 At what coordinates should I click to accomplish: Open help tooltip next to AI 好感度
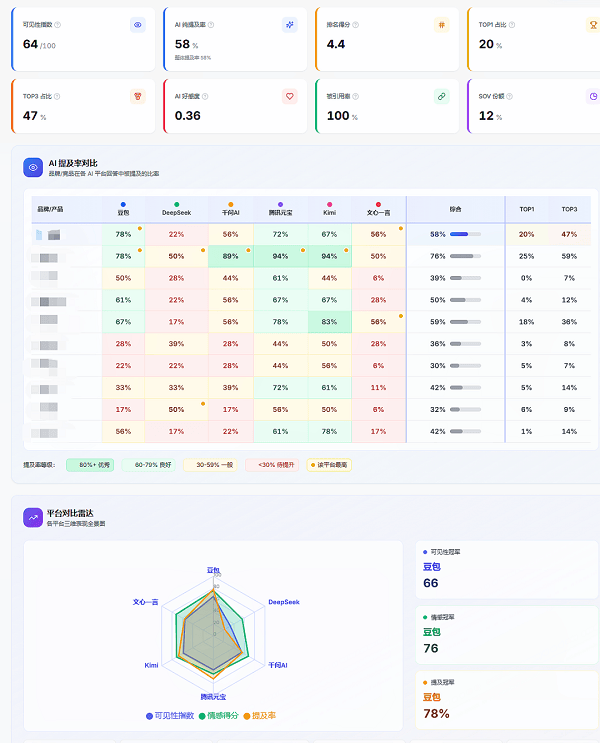click(205, 96)
